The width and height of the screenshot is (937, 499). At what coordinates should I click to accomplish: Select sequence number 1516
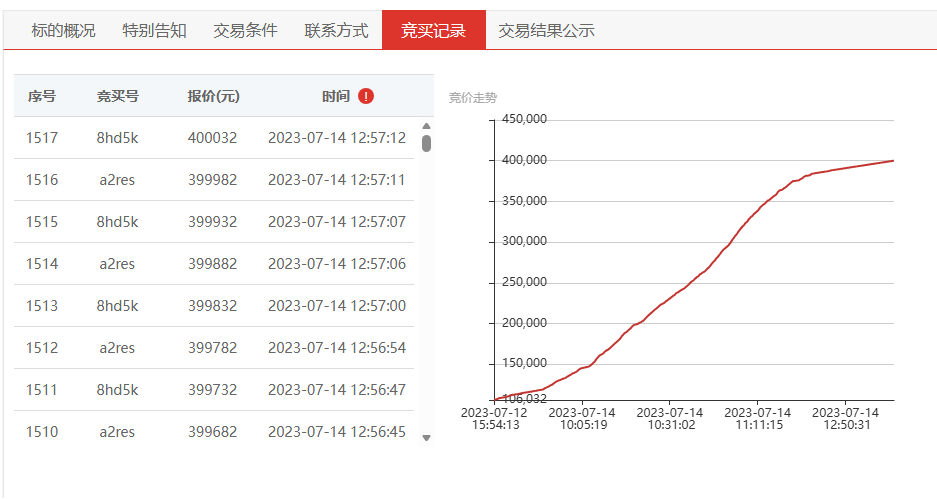pyautogui.click(x=42, y=180)
